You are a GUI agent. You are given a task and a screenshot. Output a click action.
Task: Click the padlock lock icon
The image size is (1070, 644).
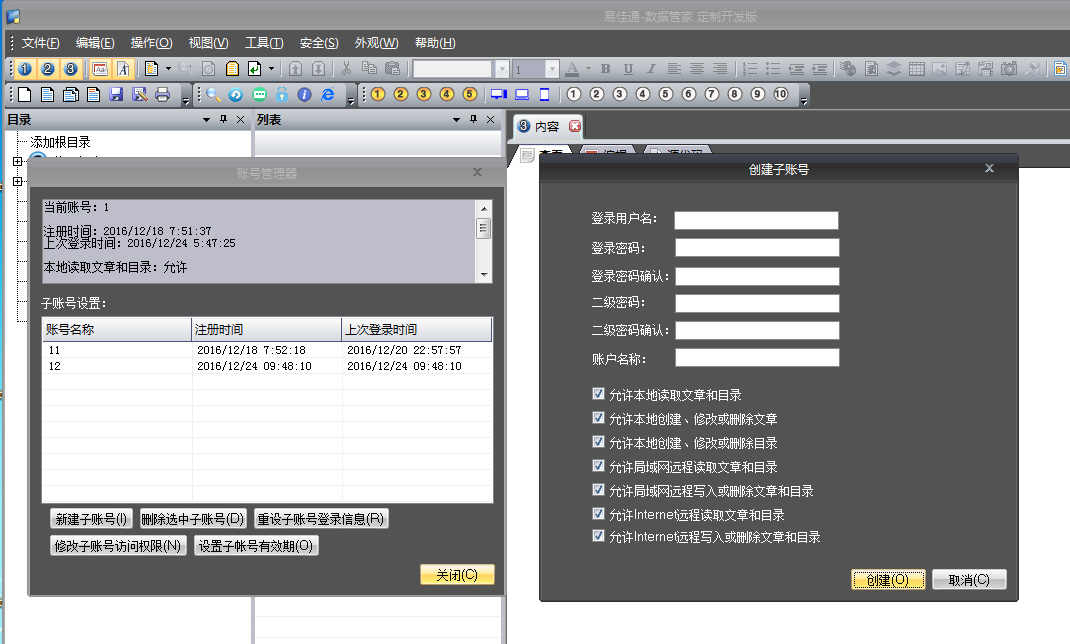pyautogui.click(x=282, y=95)
